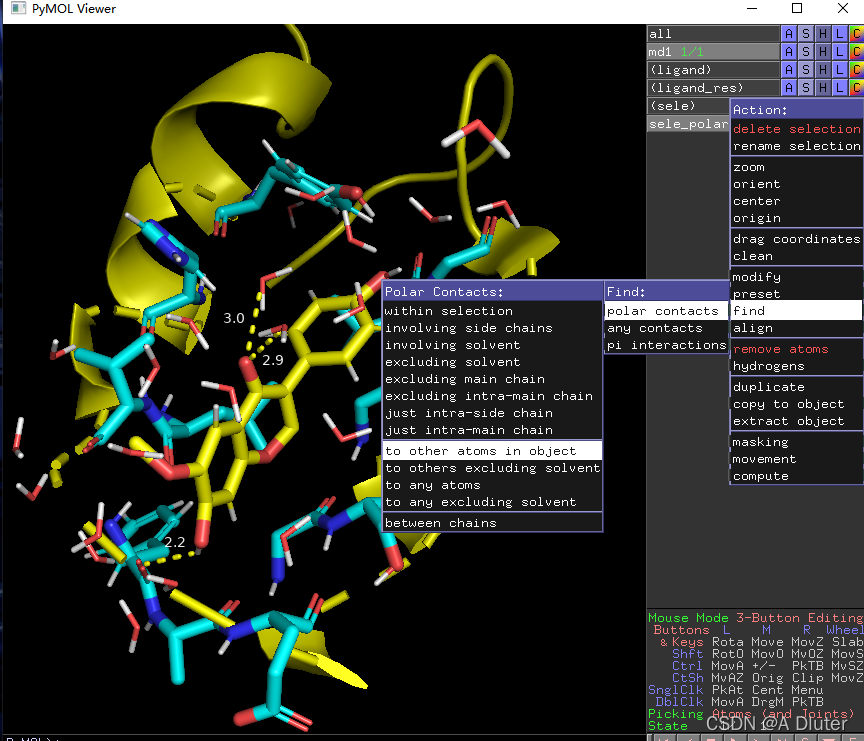Open the Color (C) button for (ligand_res)
Screen dimensions: 864x741
(856, 88)
